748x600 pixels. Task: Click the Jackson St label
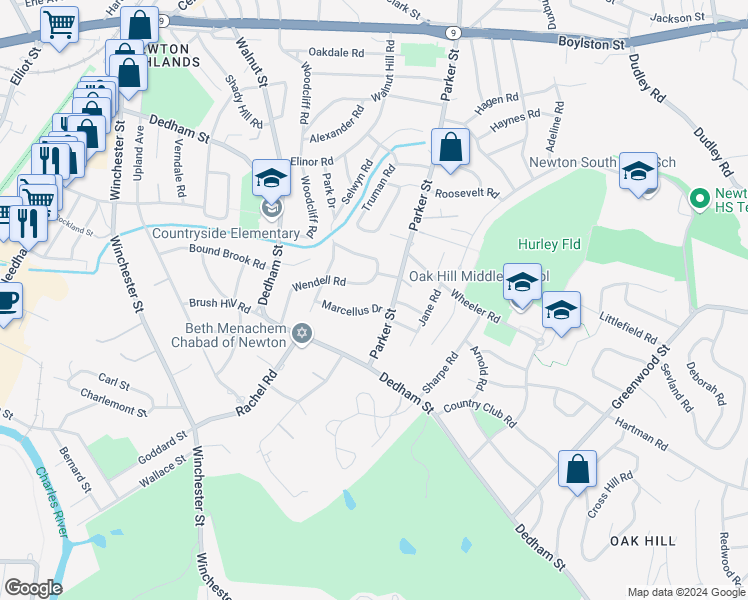click(677, 18)
